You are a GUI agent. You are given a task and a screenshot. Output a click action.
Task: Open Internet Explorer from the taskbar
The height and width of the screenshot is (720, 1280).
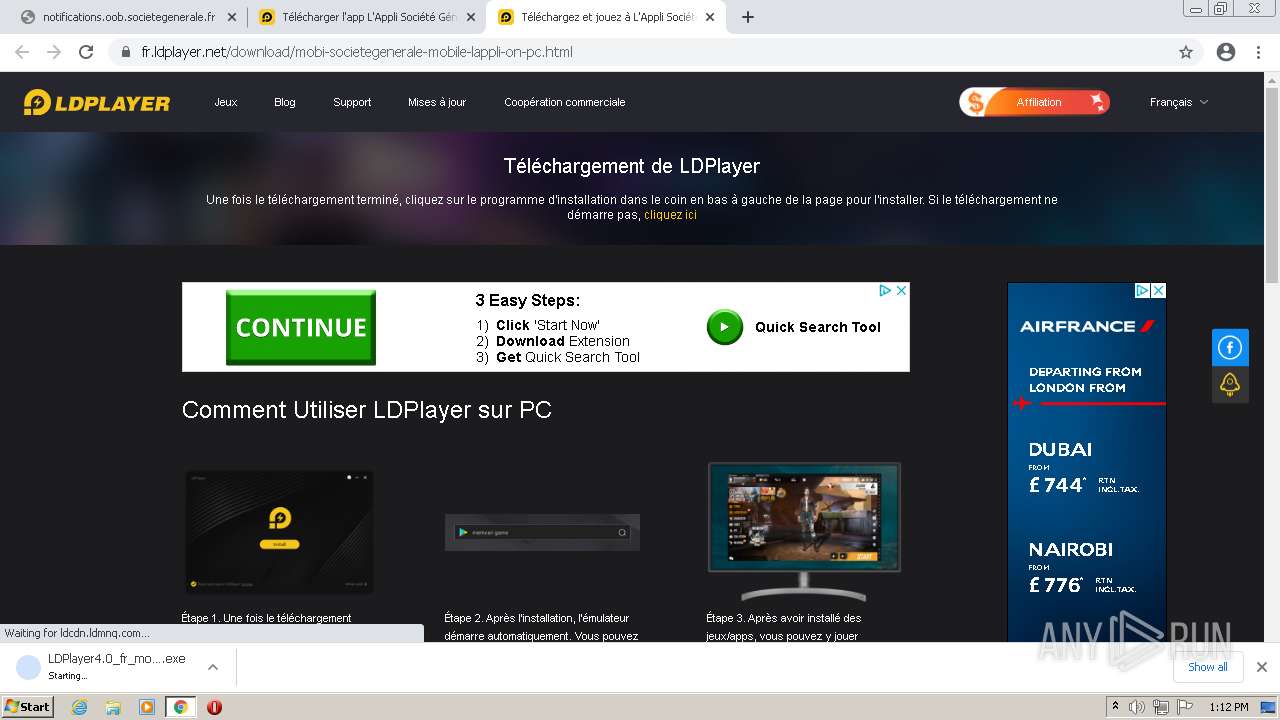coord(79,707)
